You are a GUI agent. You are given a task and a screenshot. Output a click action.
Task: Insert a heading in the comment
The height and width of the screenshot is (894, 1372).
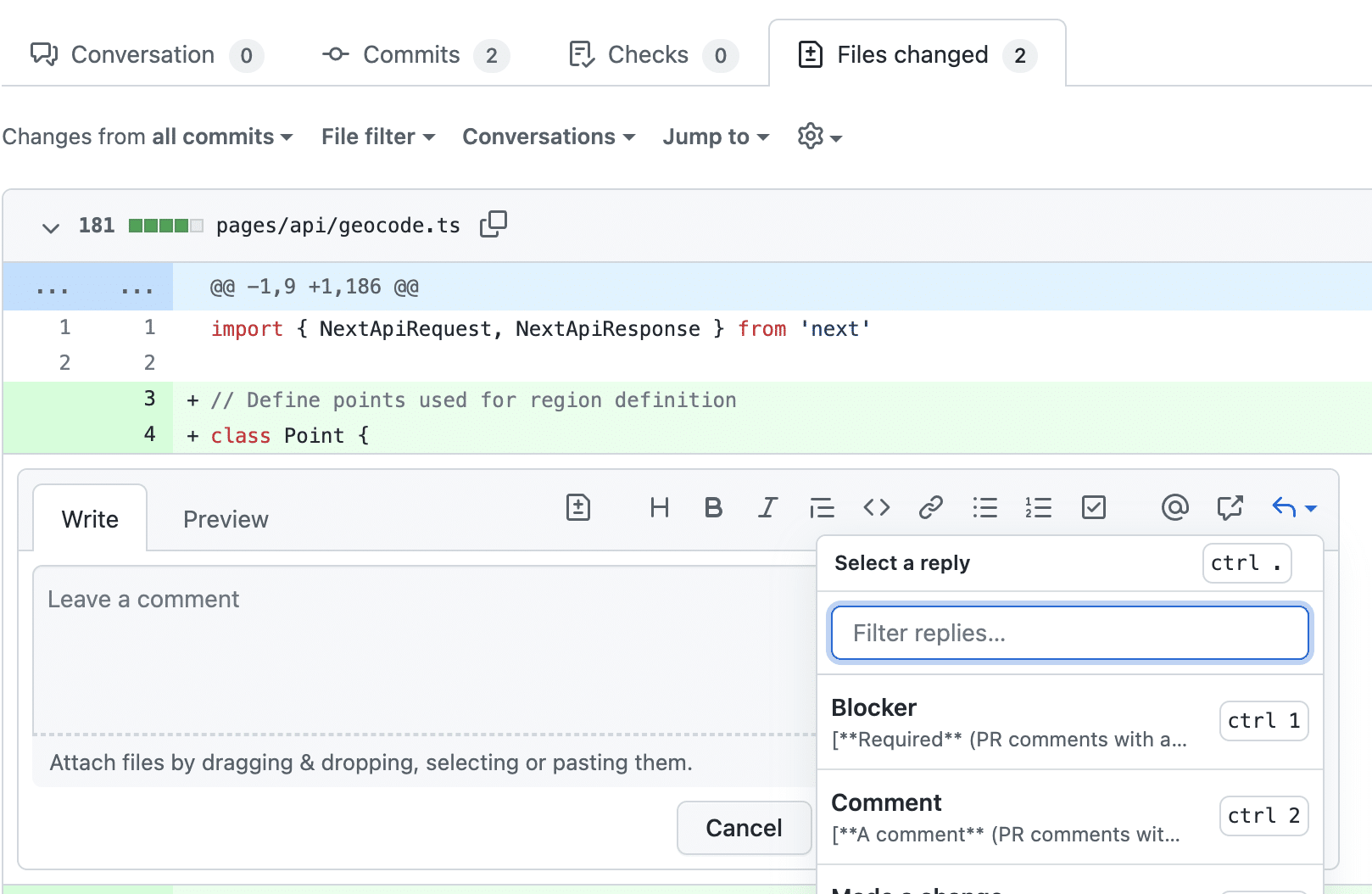point(660,507)
